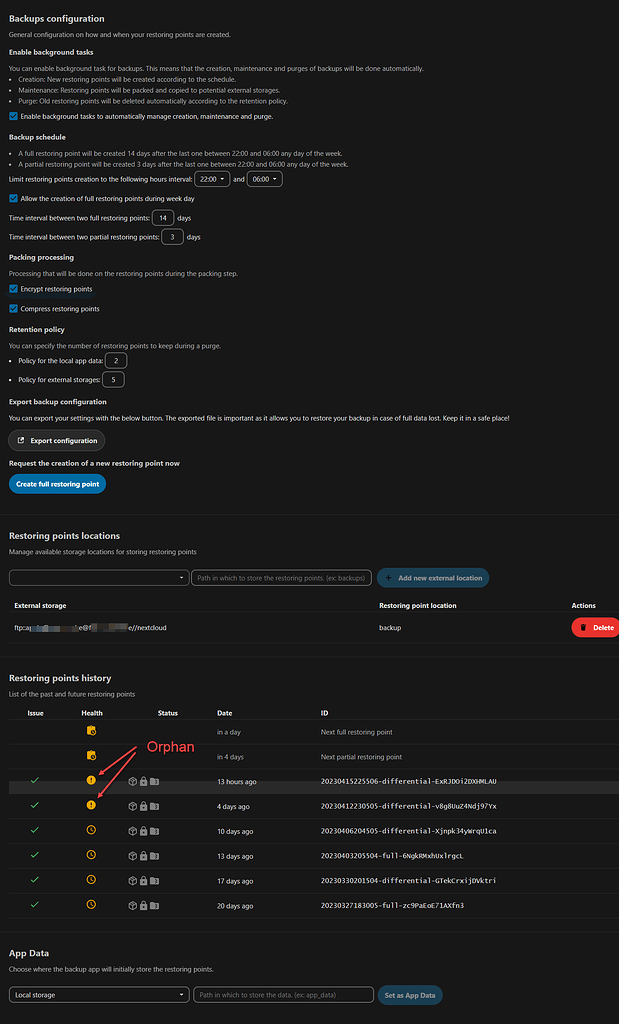Click the green issue checkmark in the 13 hours ago row
Viewport: 619px width, 1024px height.
click(35, 780)
